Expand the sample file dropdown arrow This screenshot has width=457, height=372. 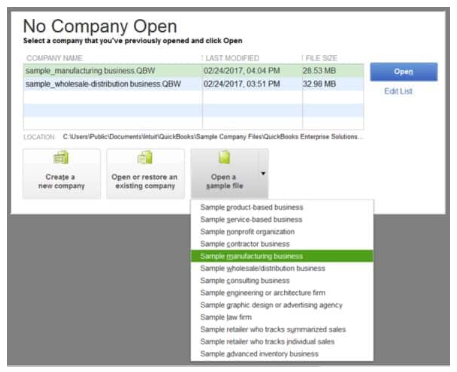pos(263,173)
